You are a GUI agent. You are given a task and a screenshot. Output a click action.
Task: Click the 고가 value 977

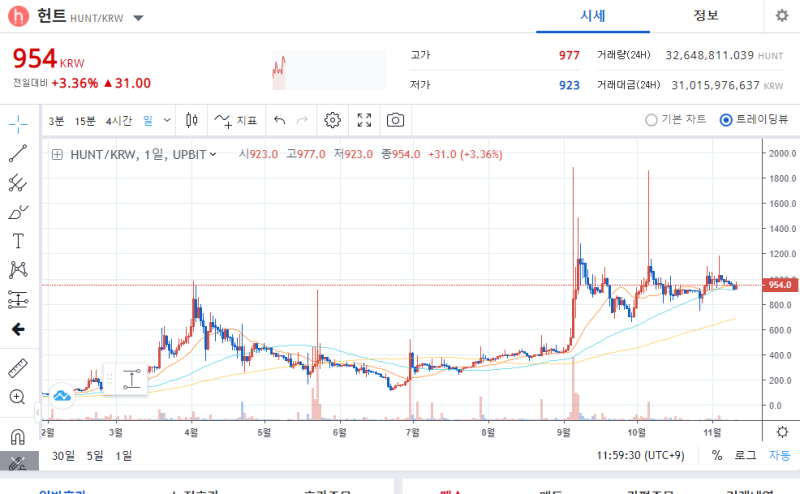click(569, 55)
